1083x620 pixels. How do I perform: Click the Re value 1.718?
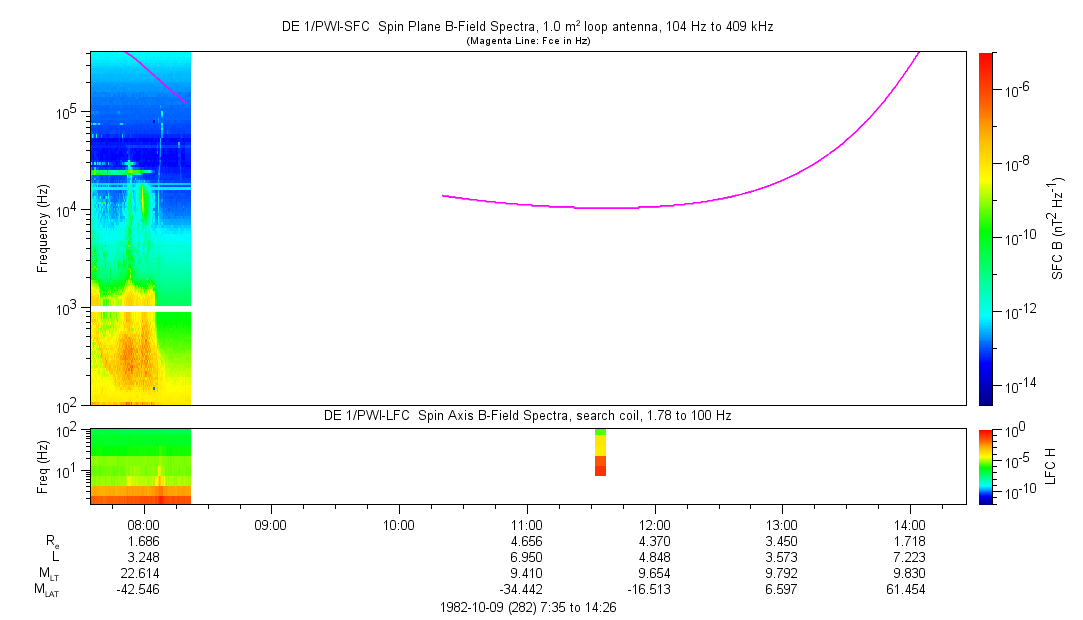909,541
